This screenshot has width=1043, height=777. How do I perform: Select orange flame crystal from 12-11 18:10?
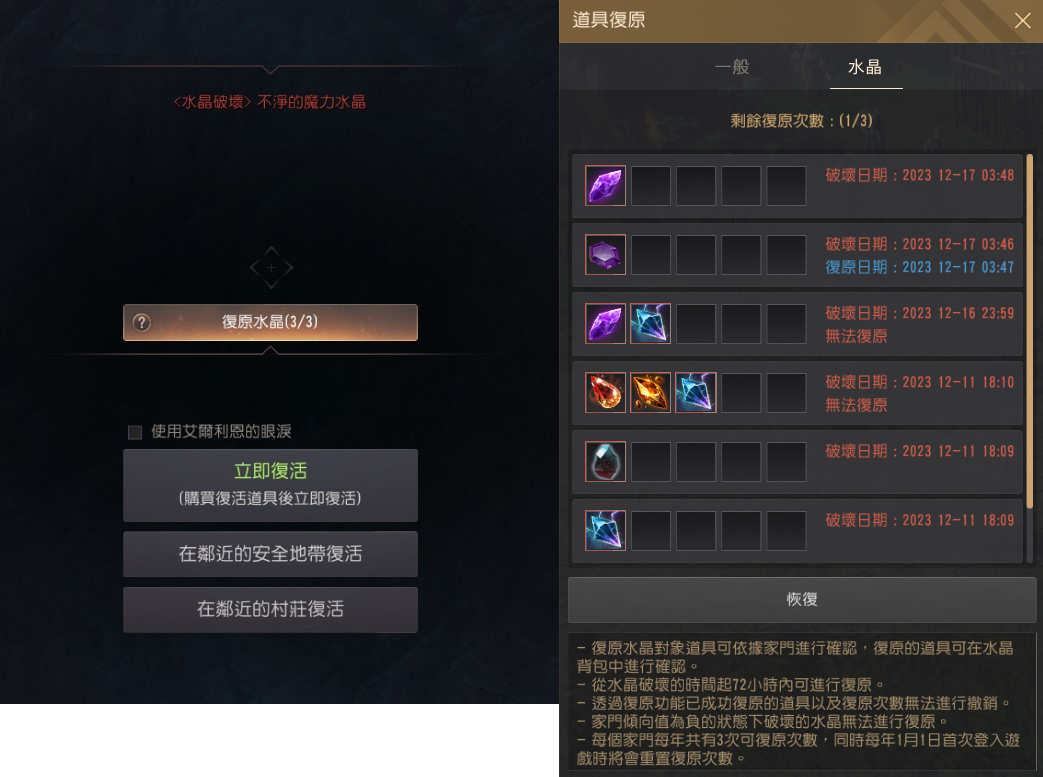coord(651,392)
